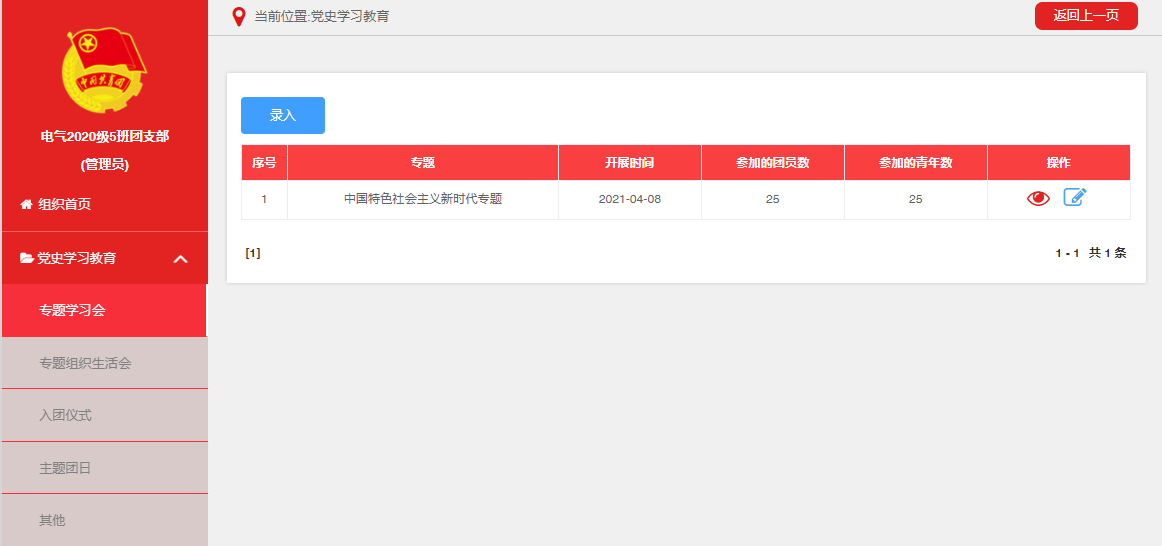Click the Communist Youth League emblem logo
The height and width of the screenshot is (546, 1162).
(104, 70)
